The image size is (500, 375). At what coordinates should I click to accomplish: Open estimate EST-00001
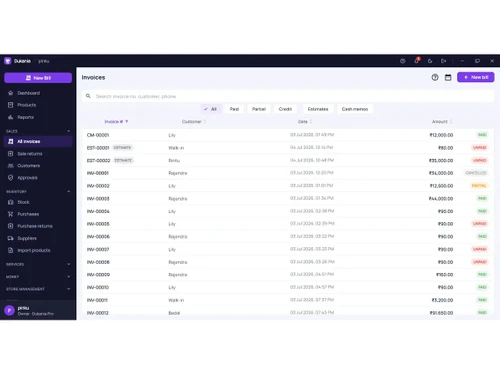tap(288, 148)
